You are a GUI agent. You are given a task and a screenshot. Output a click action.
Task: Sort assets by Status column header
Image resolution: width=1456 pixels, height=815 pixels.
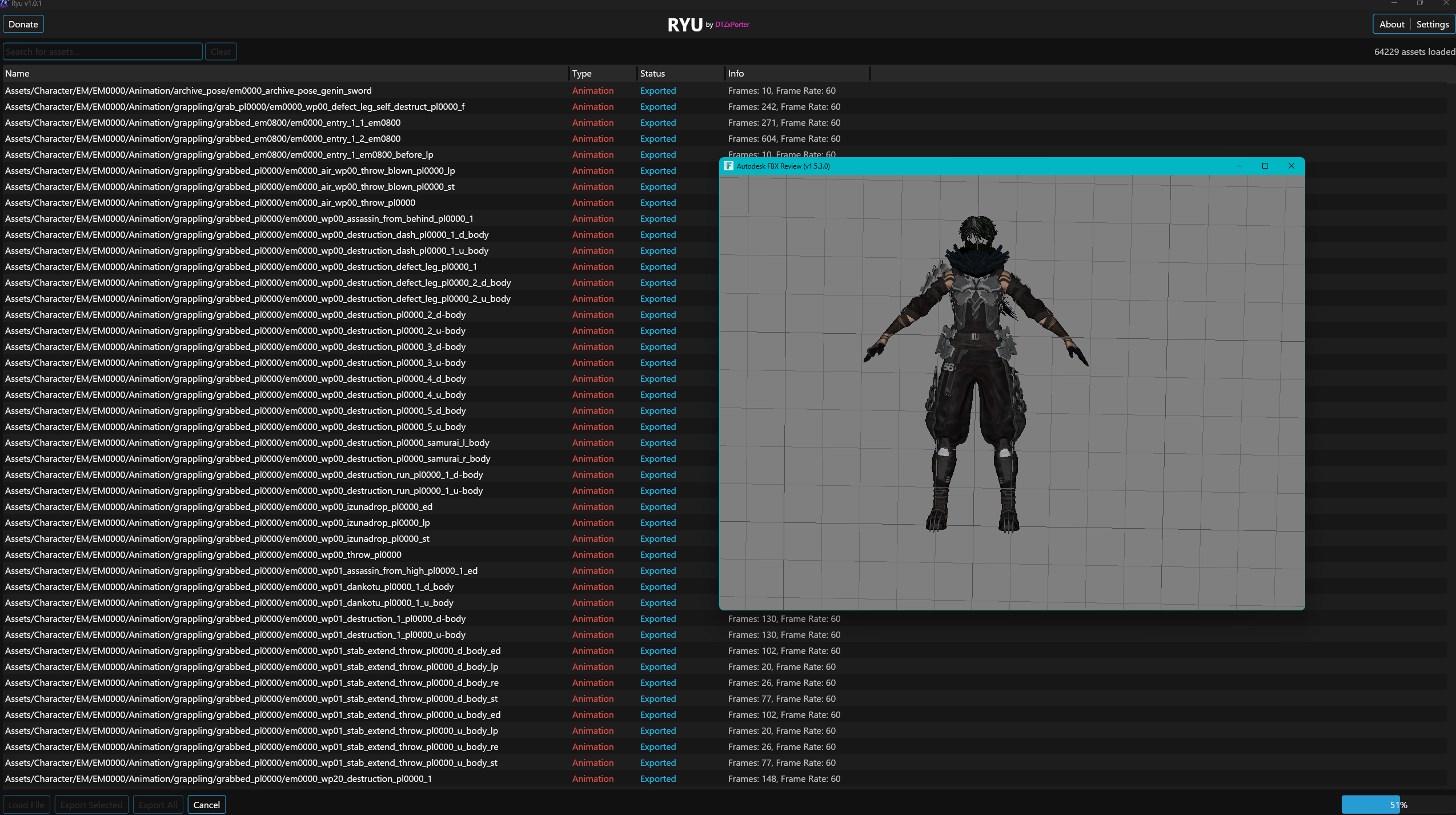pos(652,73)
